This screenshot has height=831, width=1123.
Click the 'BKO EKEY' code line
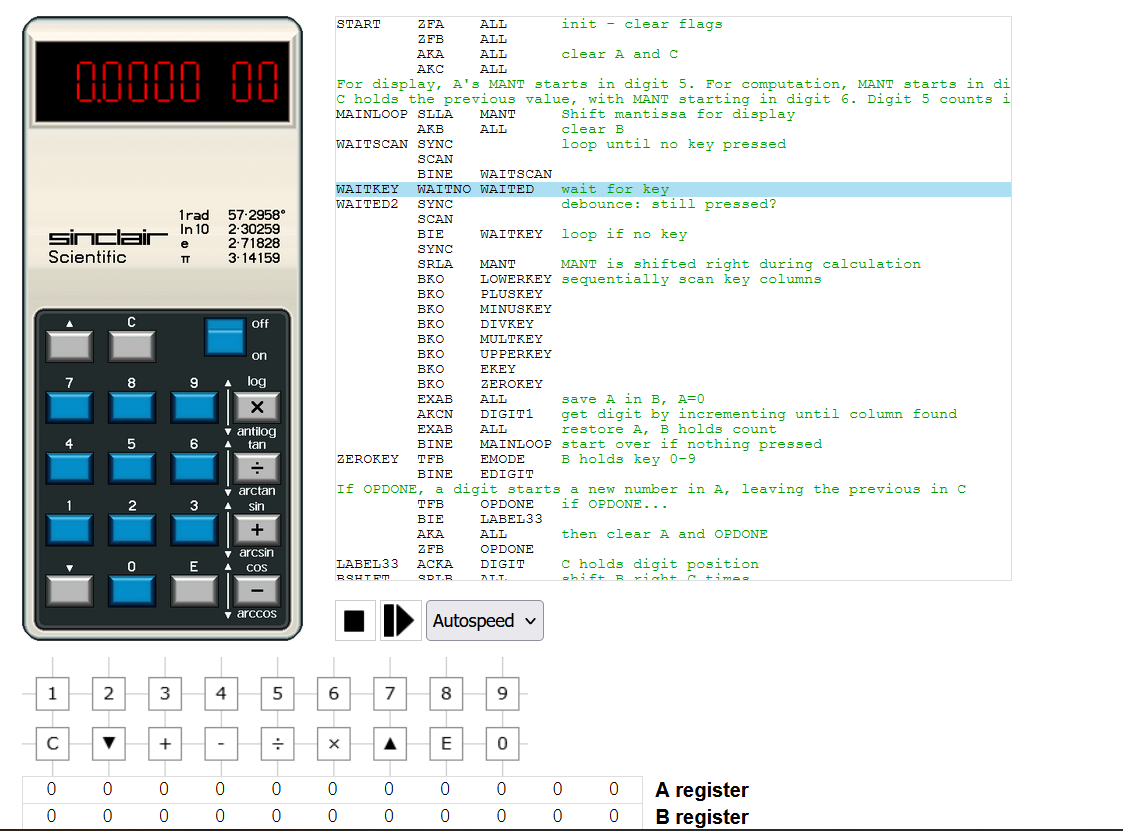click(673, 369)
